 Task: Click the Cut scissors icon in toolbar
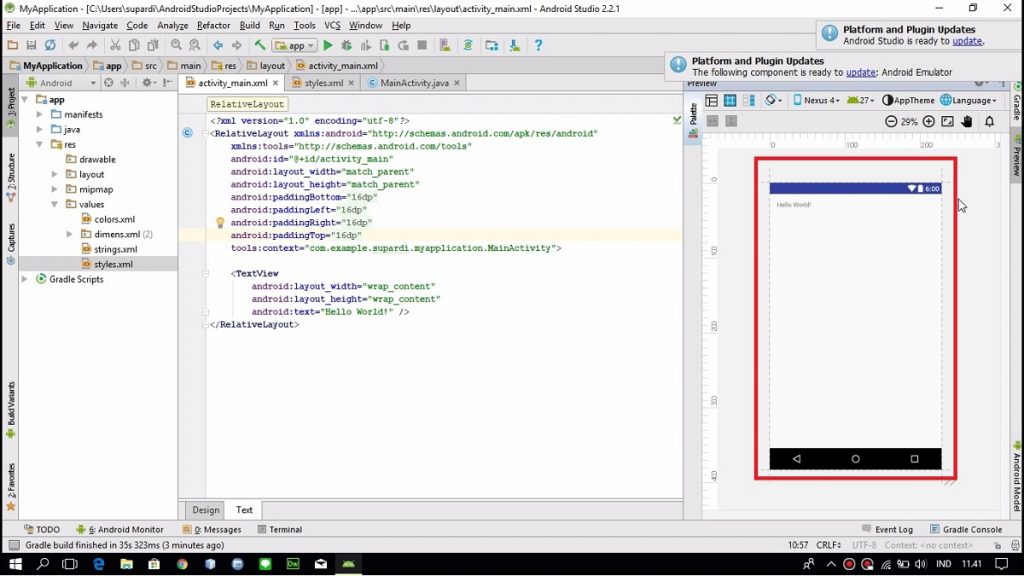coord(116,46)
